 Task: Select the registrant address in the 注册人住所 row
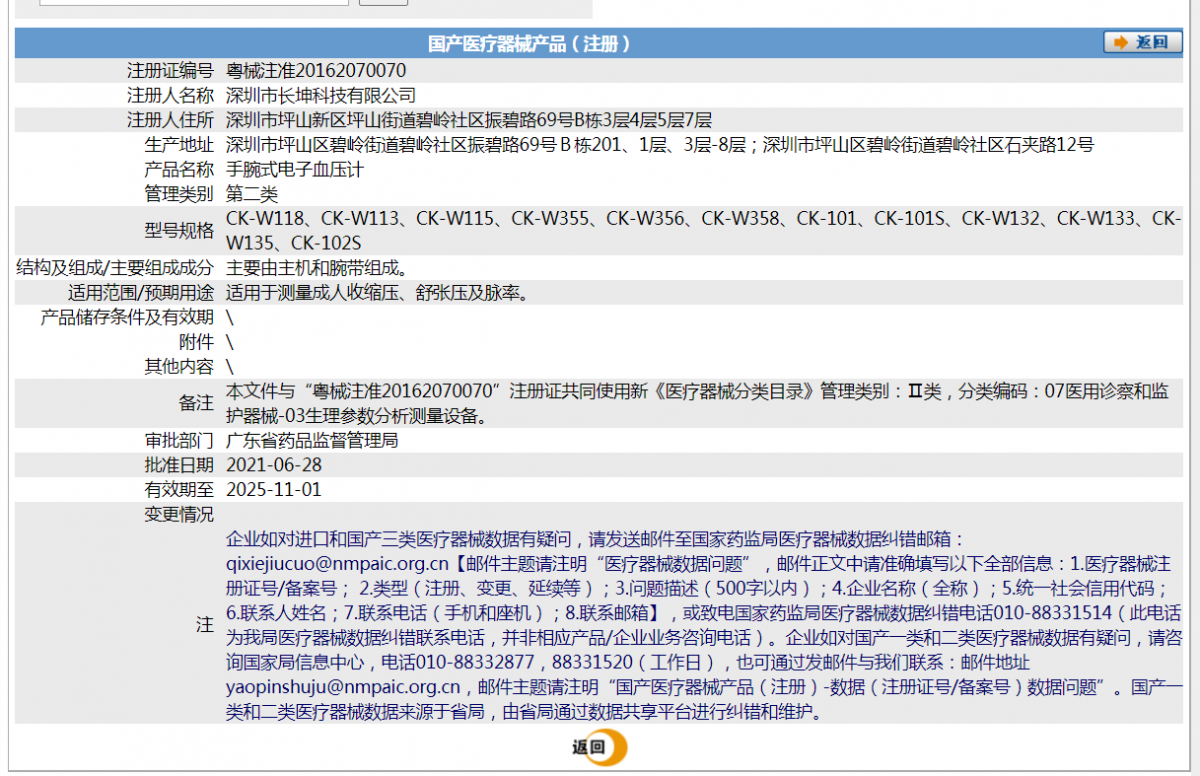coord(469,120)
